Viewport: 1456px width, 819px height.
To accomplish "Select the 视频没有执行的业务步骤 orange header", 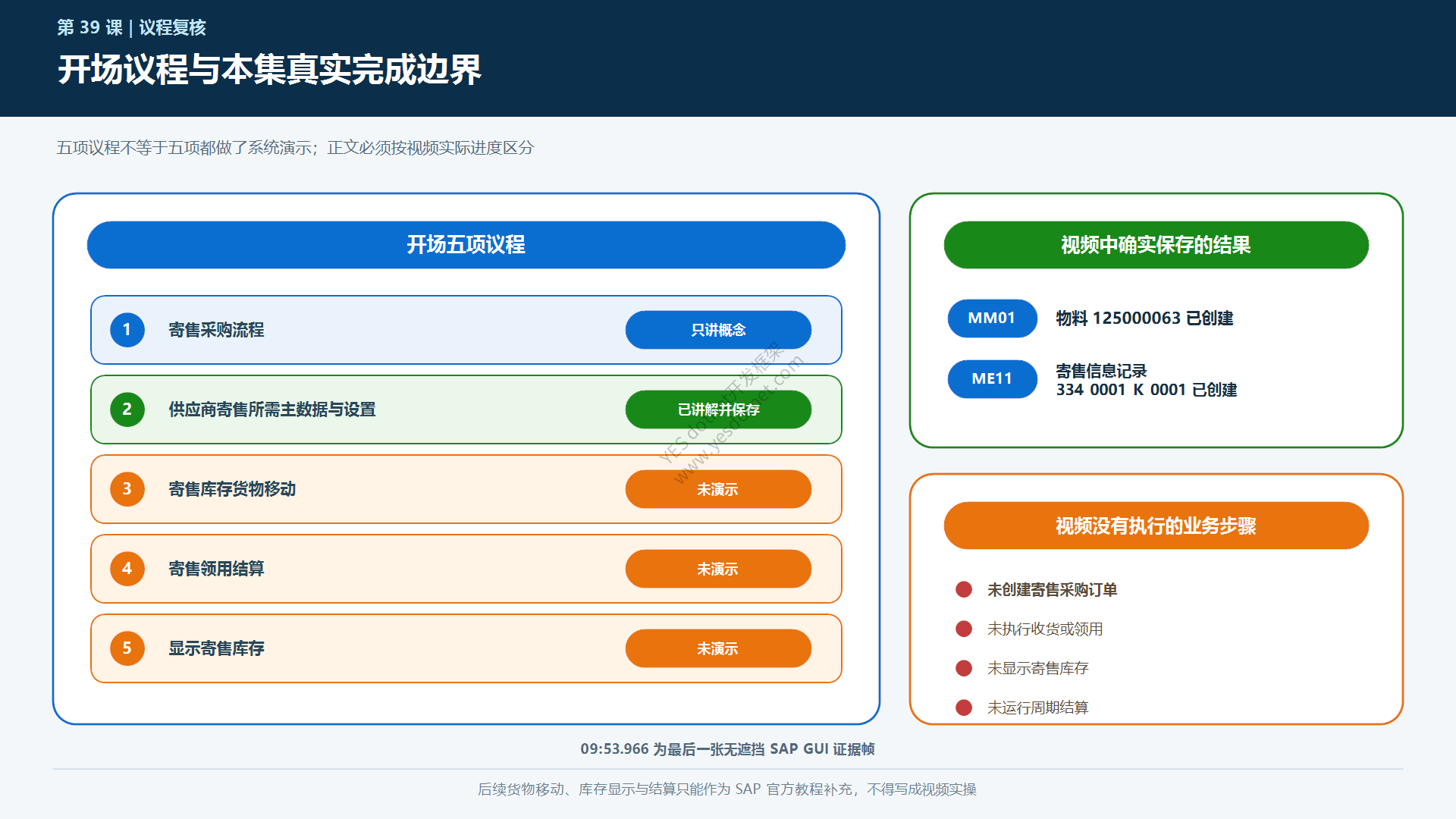I will [x=1156, y=526].
